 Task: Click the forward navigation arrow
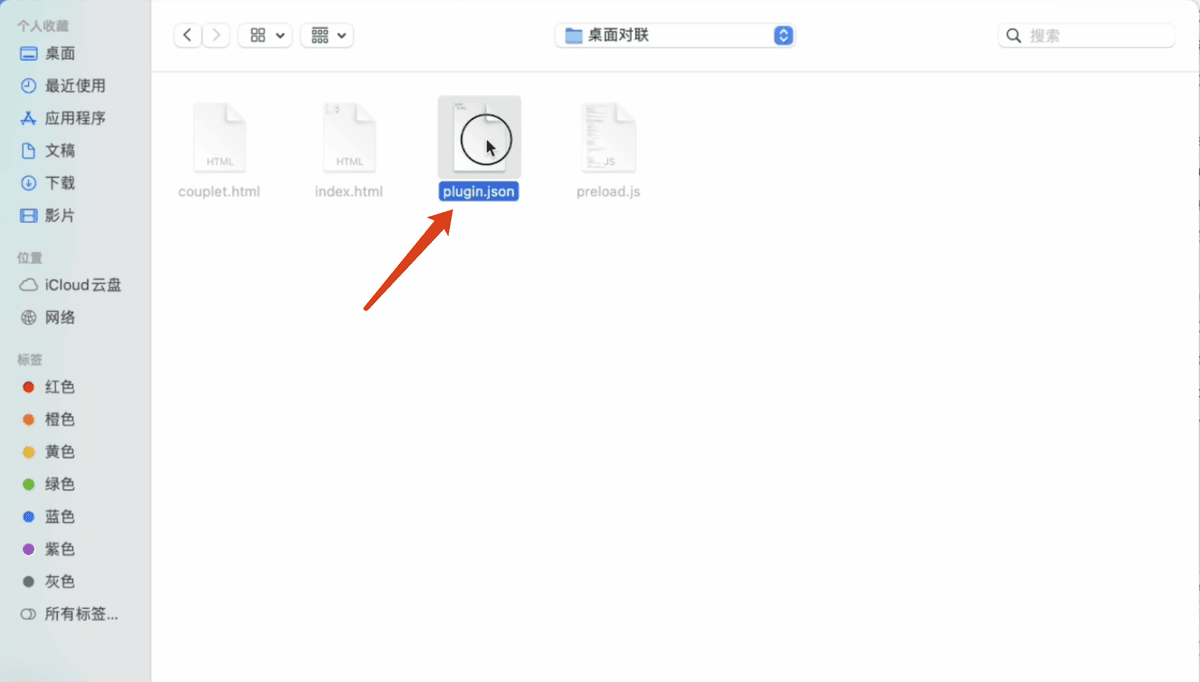pos(216,34)
